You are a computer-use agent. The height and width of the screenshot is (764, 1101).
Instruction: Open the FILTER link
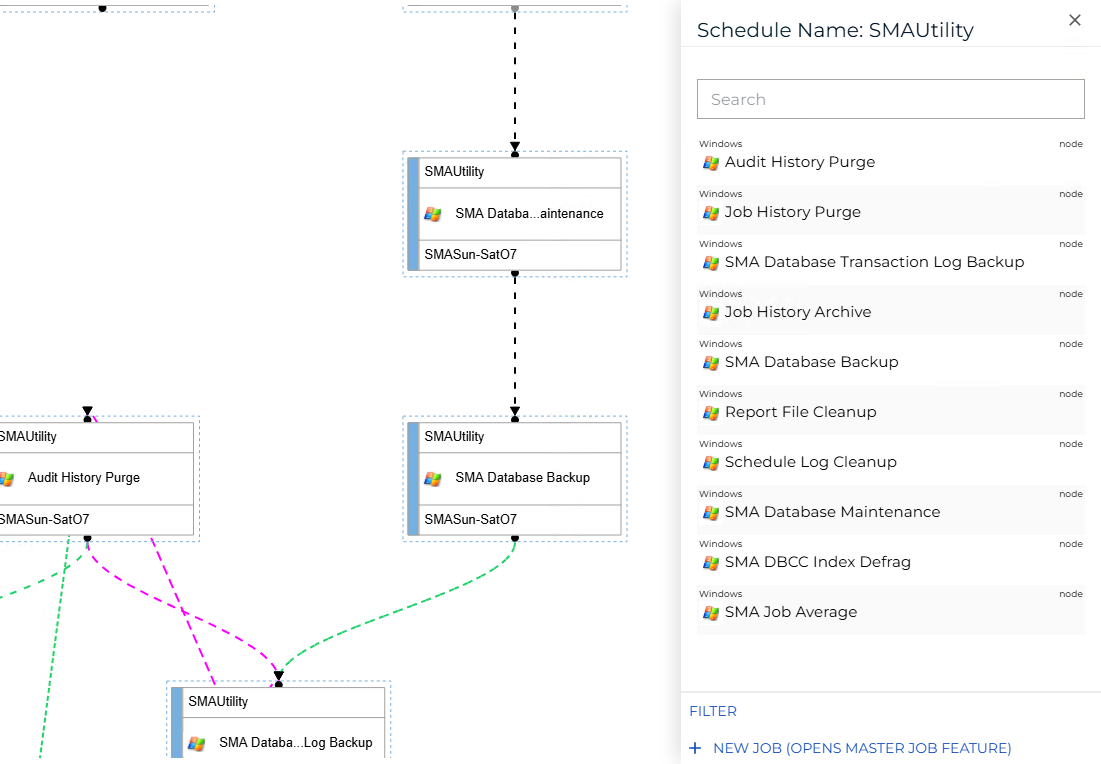click(x=713, y=711)
